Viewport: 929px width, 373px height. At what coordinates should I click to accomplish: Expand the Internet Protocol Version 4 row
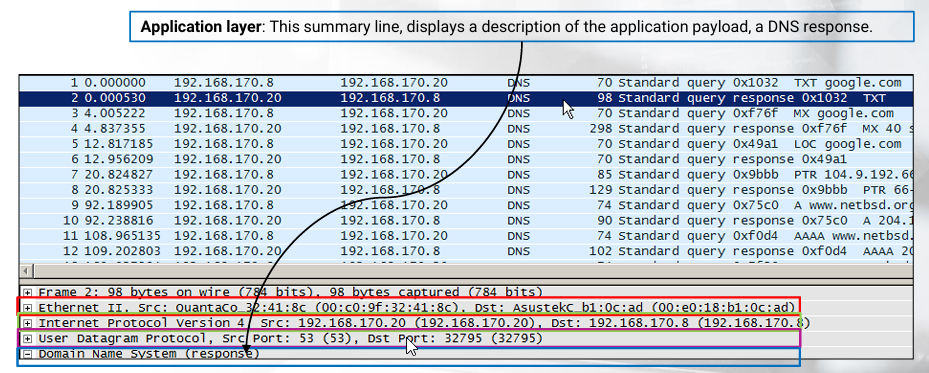tap(27, 323)
